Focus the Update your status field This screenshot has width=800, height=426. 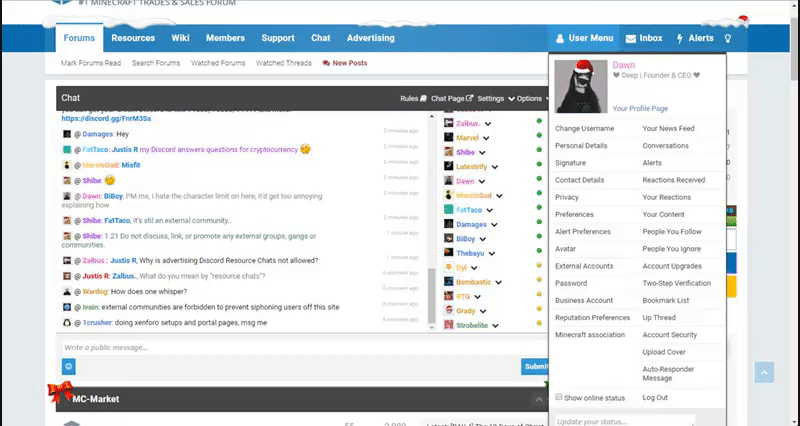click(624, 421)
